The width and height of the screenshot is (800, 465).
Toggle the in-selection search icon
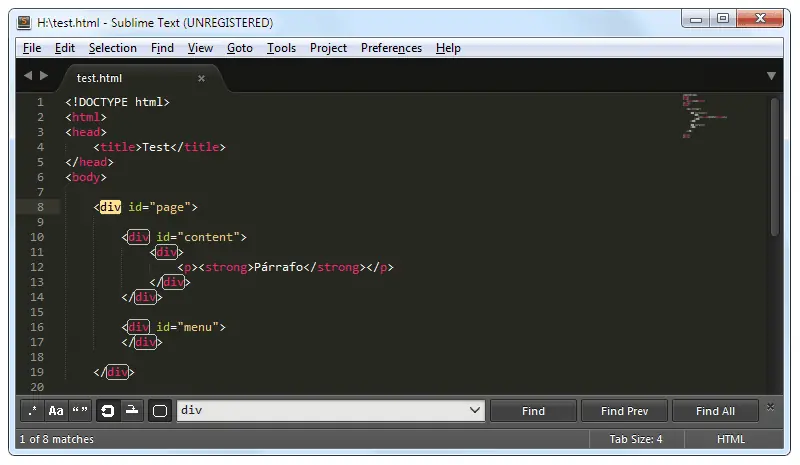[132, 411]
